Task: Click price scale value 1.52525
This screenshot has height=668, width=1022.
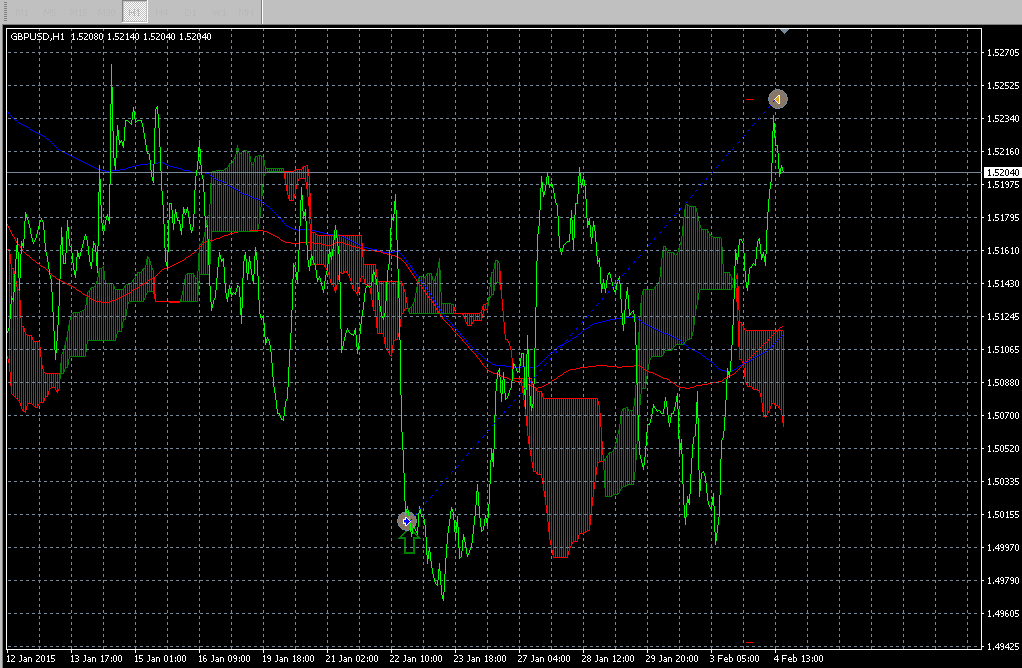Action: tap(1002, 85)
